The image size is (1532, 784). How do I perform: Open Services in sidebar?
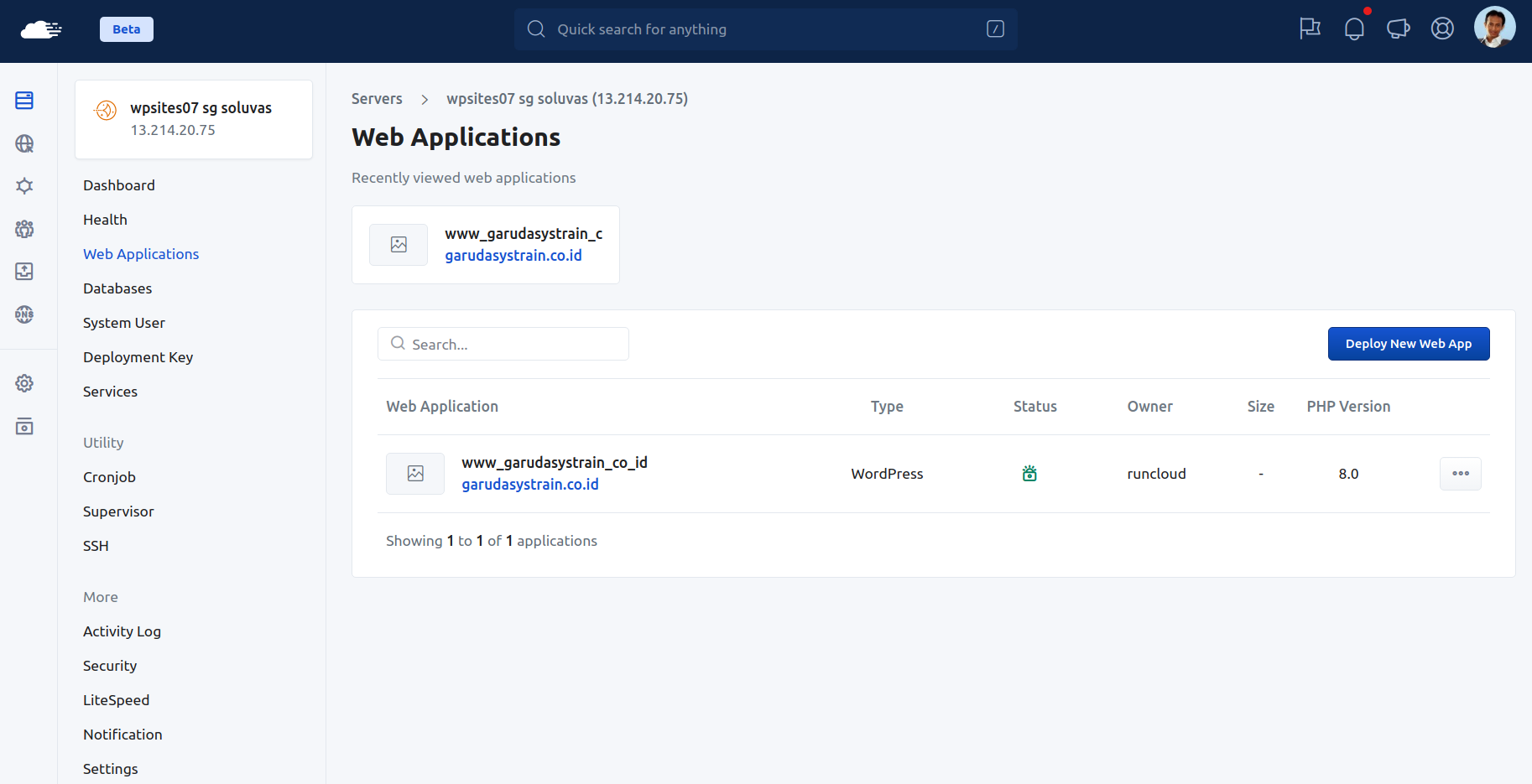pos(110,392)
